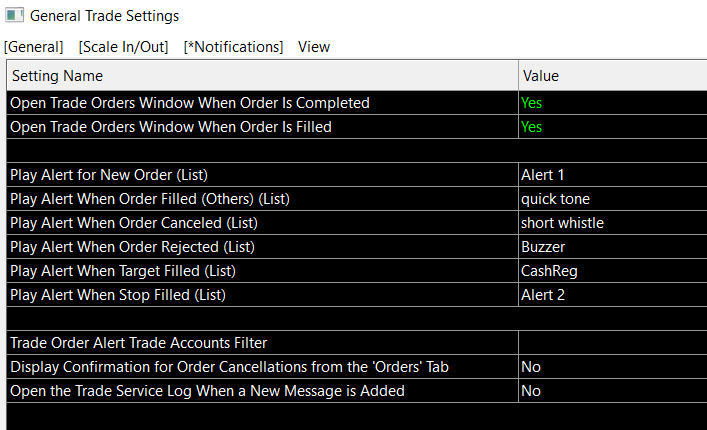
Task: Open the Target Filled alert list showing CashReg
Action: tap(549, 271)
